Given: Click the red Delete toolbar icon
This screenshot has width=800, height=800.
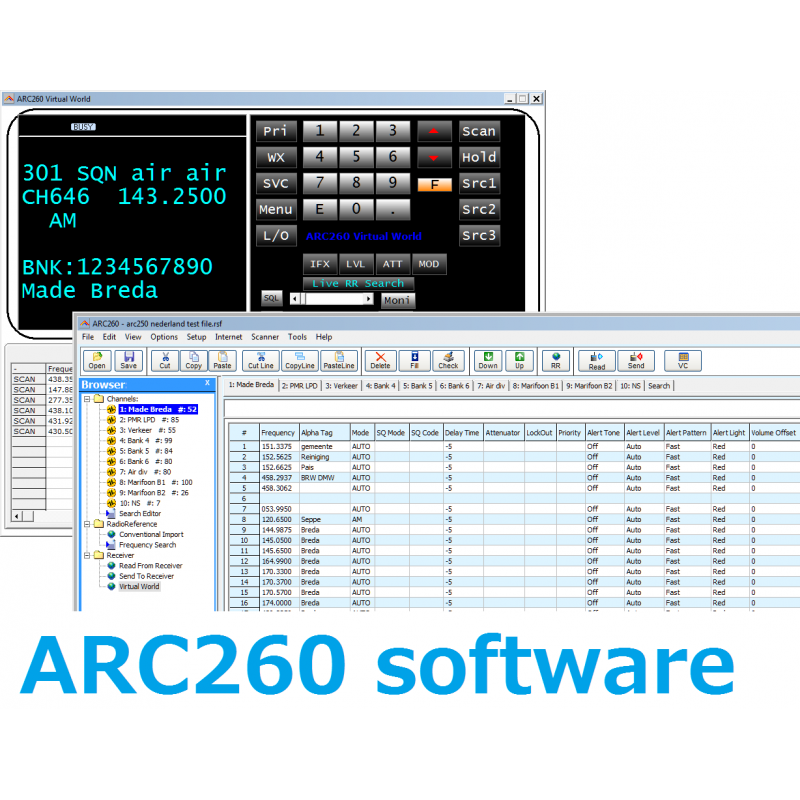Looking at the screenshot, I should tap(380, 360).
